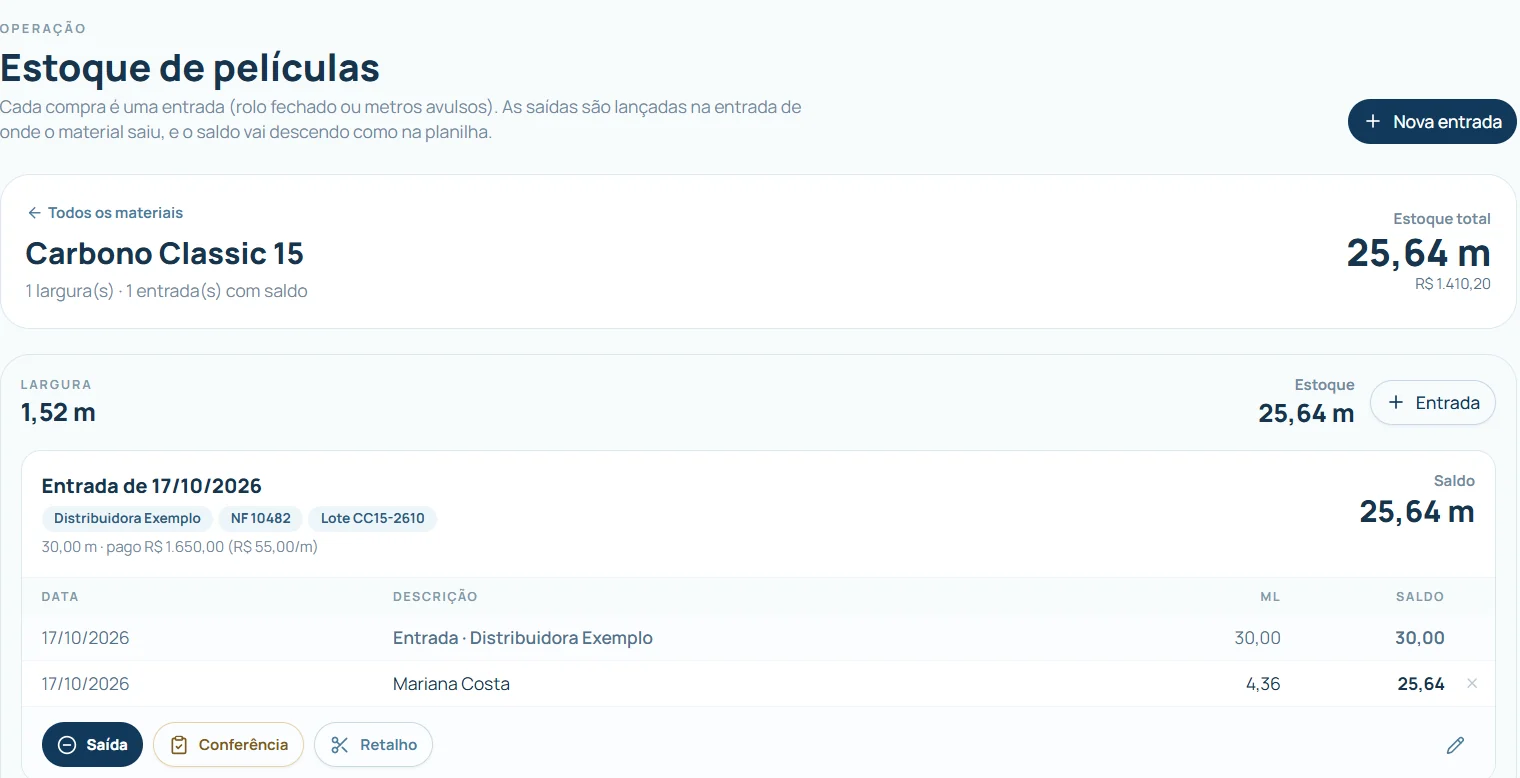Click the Estoque de películas page title
The image size is (1520, 778).
point(190,68)
